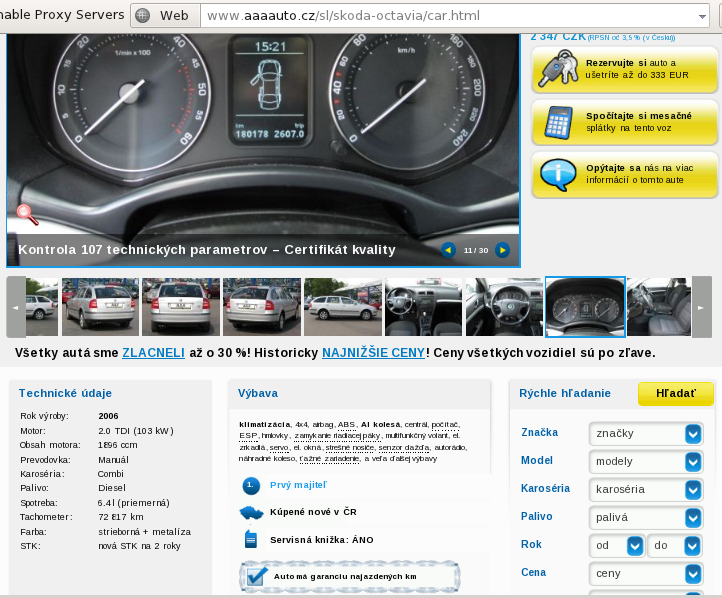This screenshot has width=722, height=598.
Task: Advance to next photo with right arrow
Action: coord(502,250)
